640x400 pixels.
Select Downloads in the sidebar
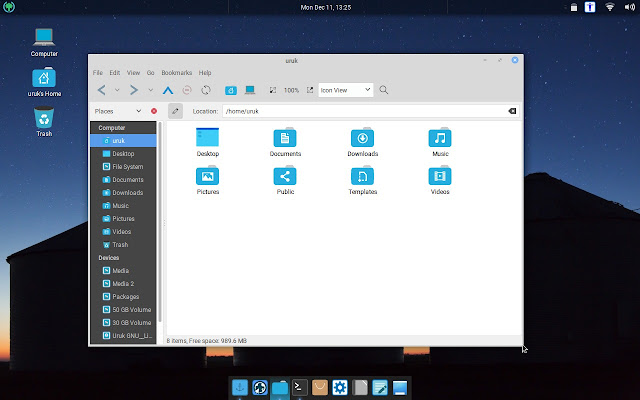pyautogui.click(x=123, y=193)
